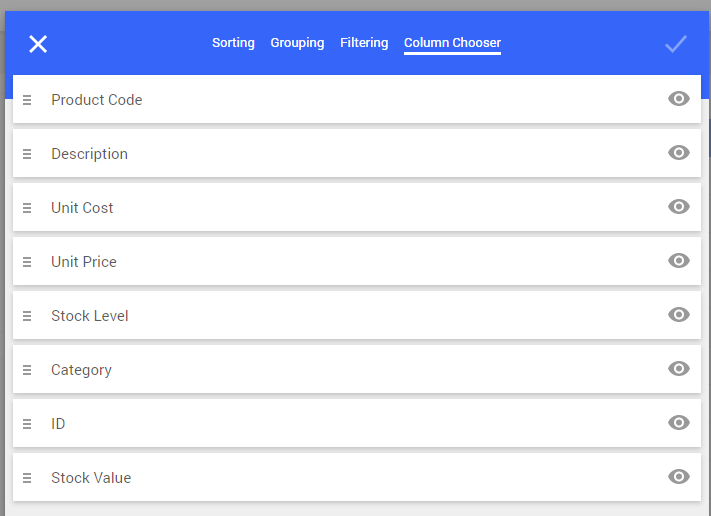Hide the Unit Cost column
The image size is (711, 516).
679,206
